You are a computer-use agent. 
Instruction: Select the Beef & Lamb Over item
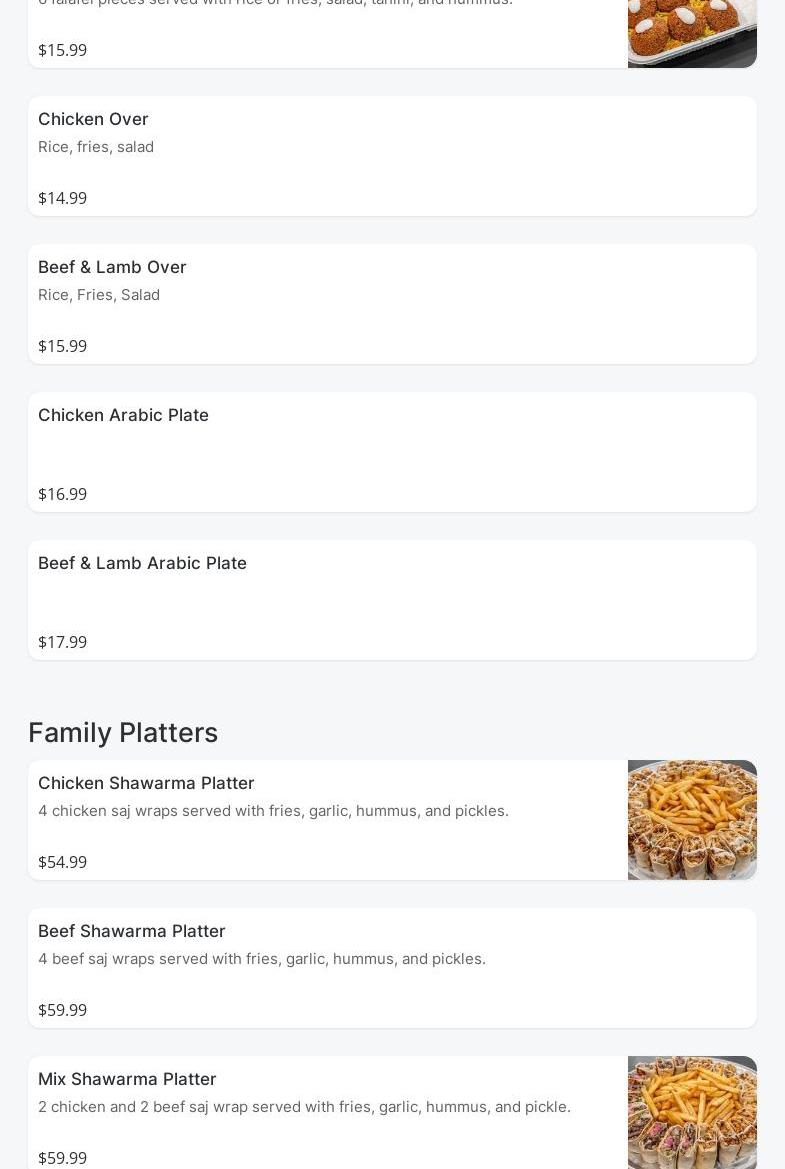coord(392,304)
